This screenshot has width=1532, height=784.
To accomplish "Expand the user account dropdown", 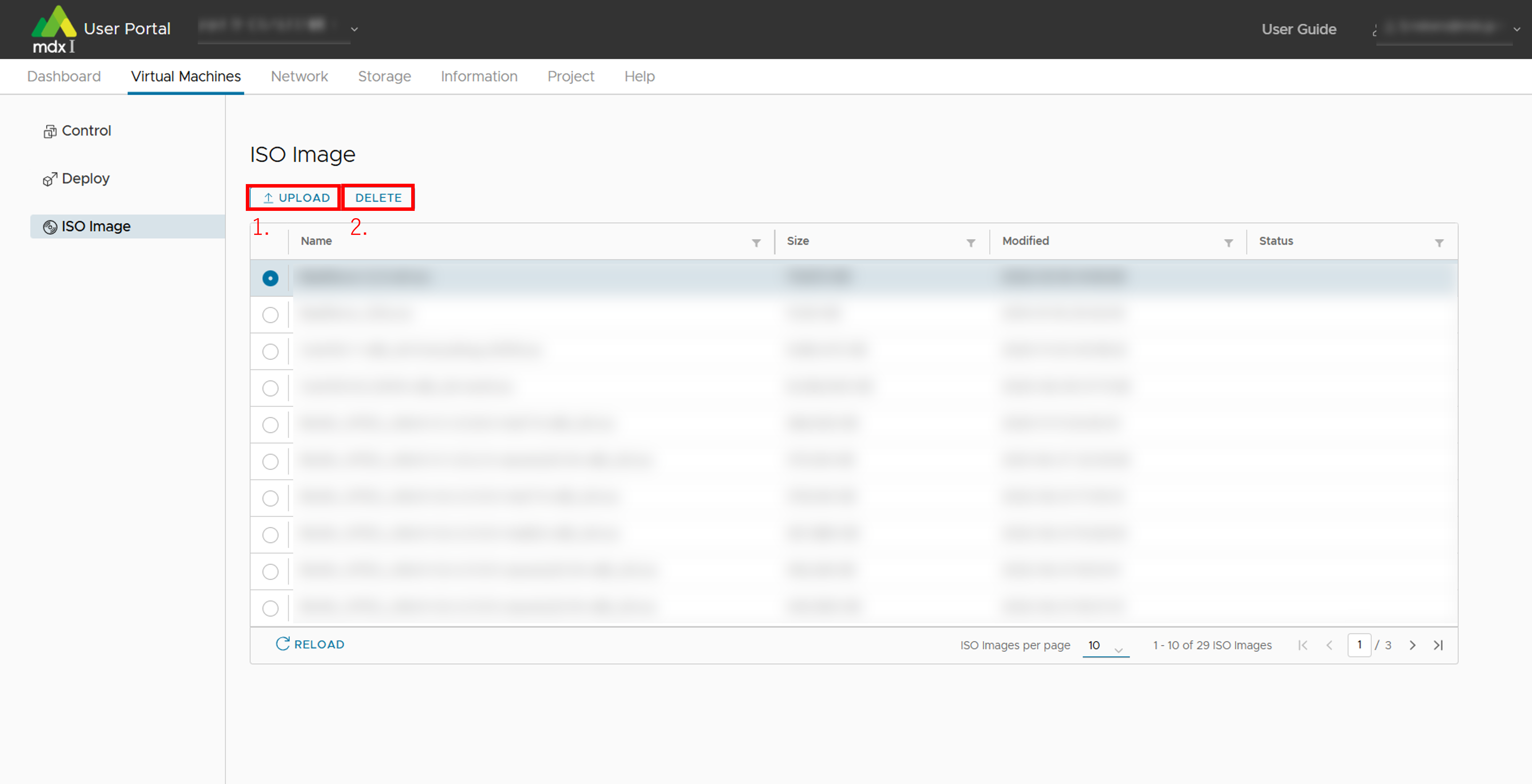I will tap(1516, 29).
